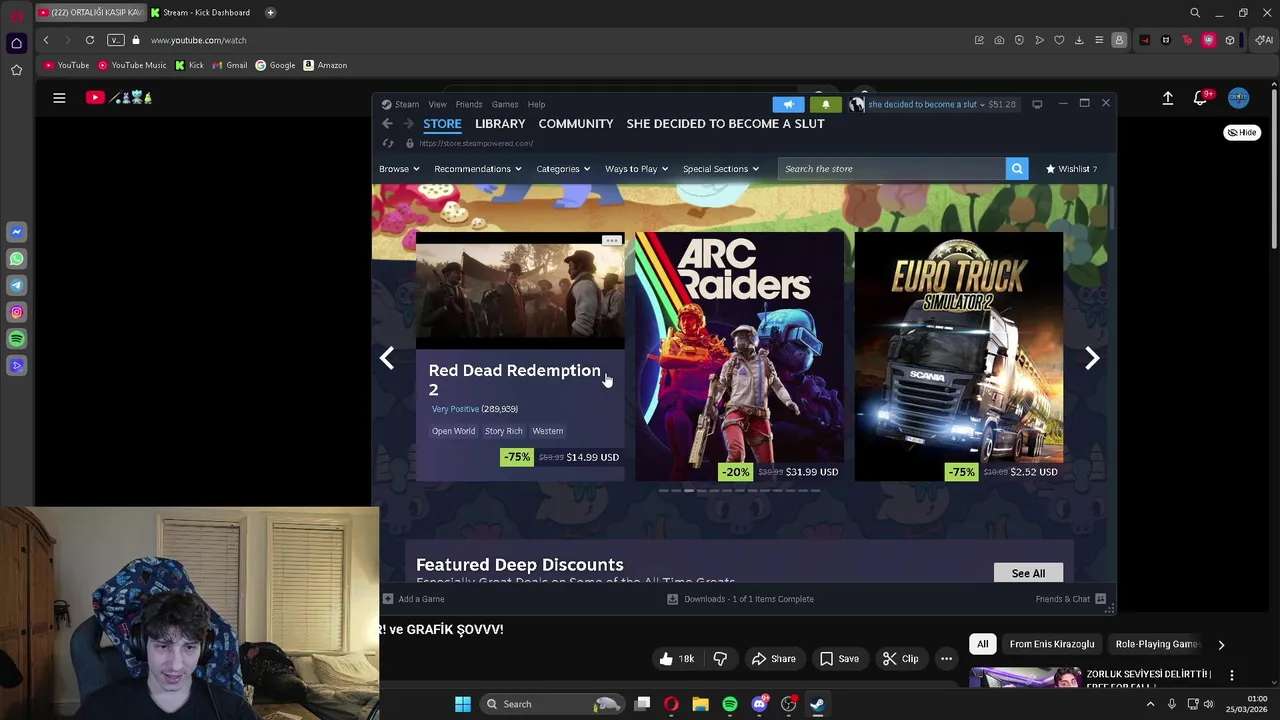Open Opera easy setup sliders icon

tap(1099, 40)
